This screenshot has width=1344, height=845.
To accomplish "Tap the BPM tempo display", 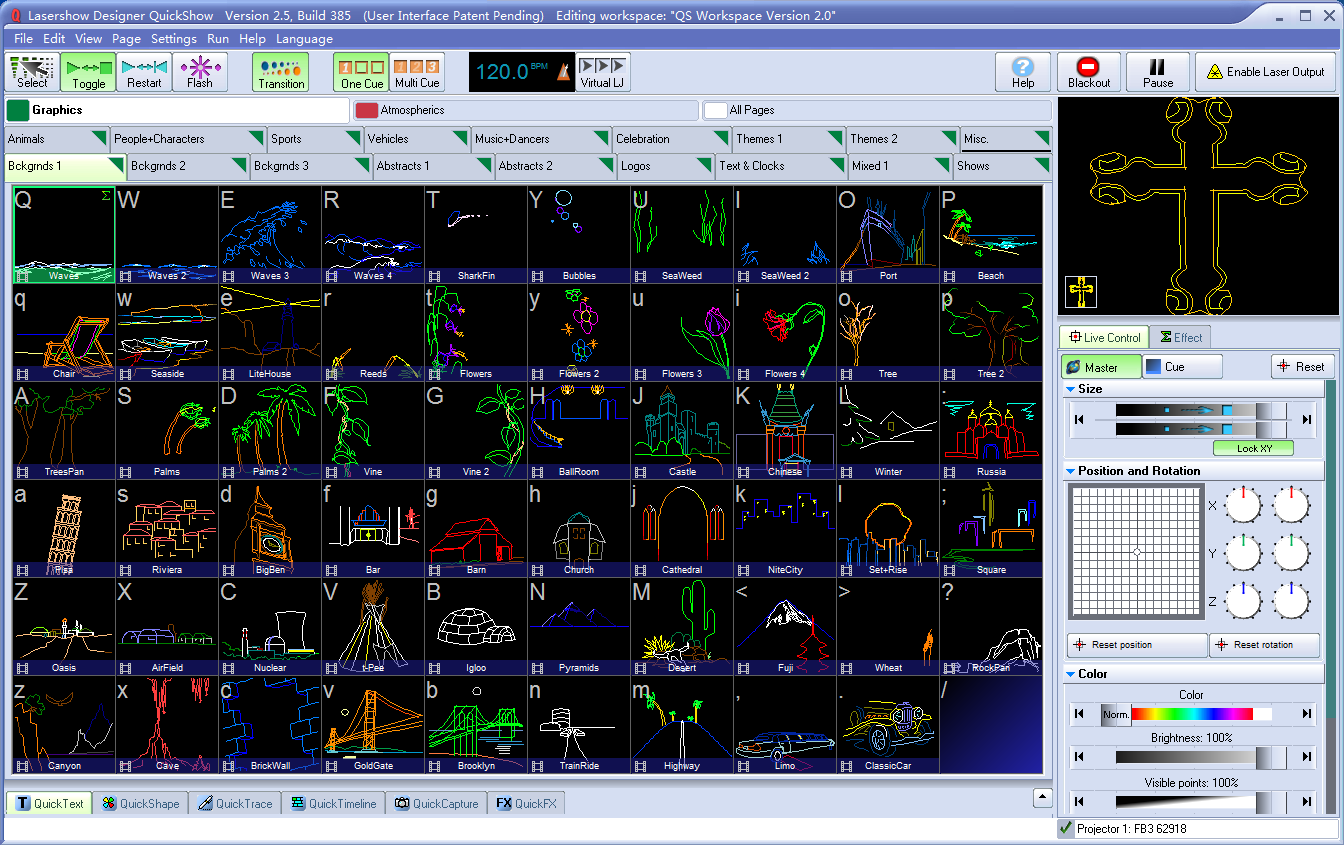I will (522, 72).
